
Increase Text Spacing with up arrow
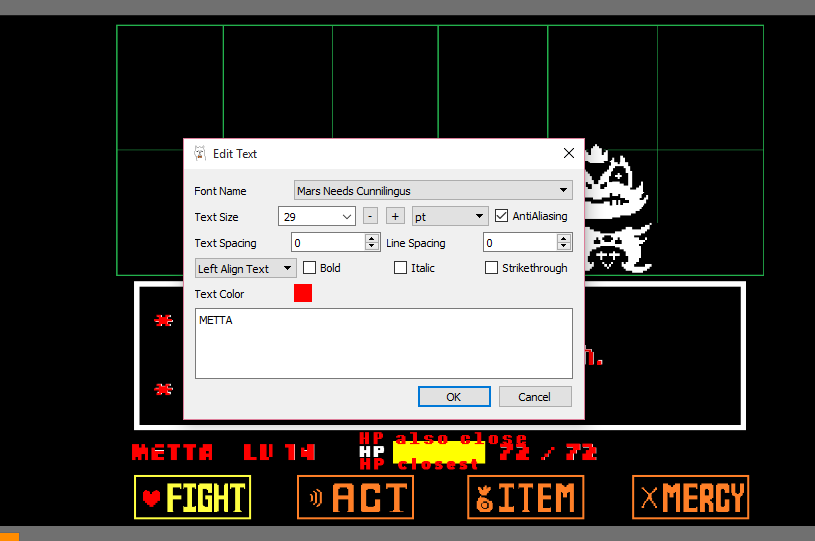click(372, 238)
